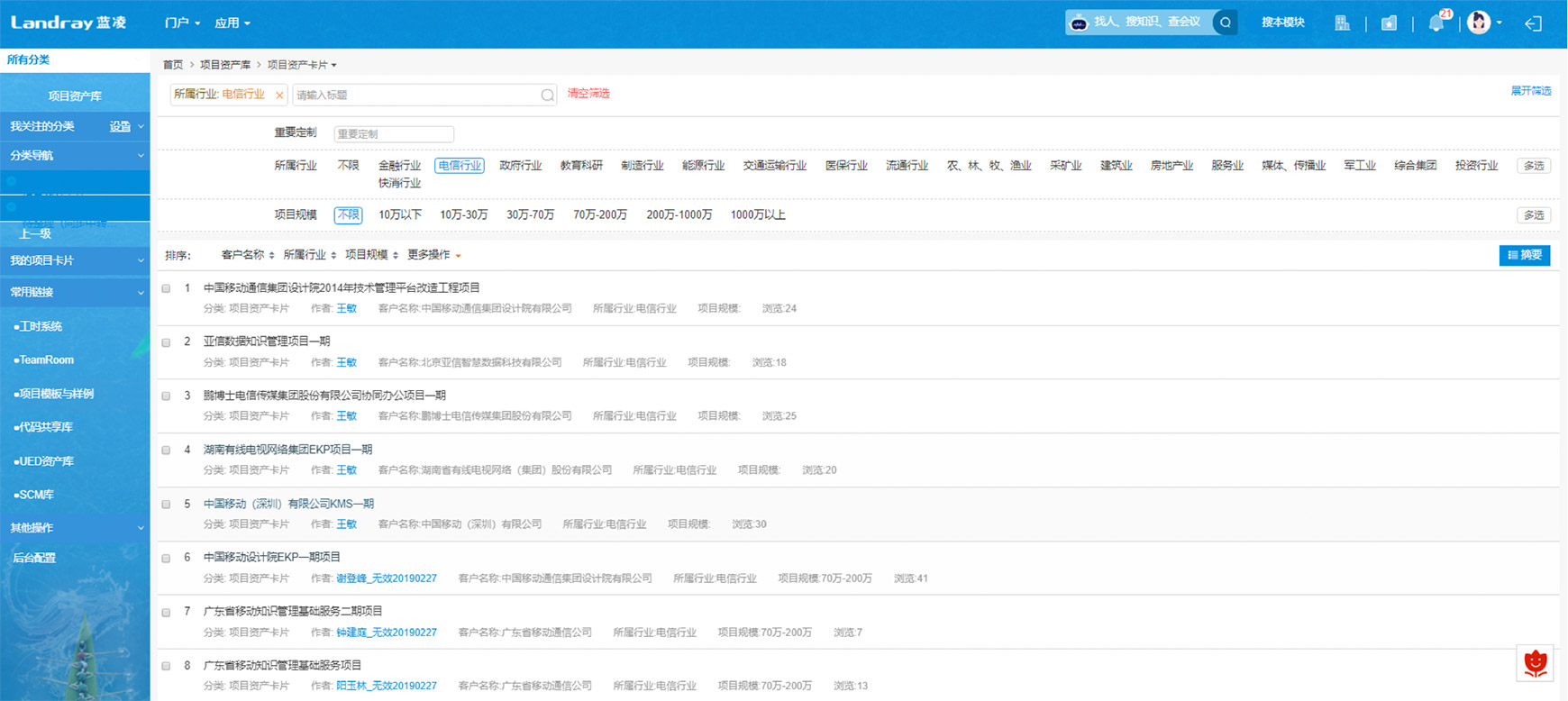Screen dimensions: 1568x701
Task: Go to 首页 breadcrumb
Action: [173, 65]
